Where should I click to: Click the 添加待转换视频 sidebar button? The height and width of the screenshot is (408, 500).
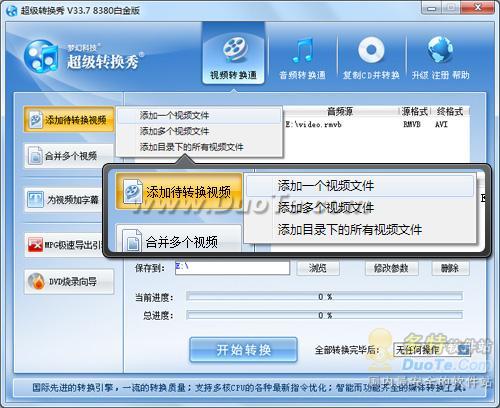click(69, 120)
